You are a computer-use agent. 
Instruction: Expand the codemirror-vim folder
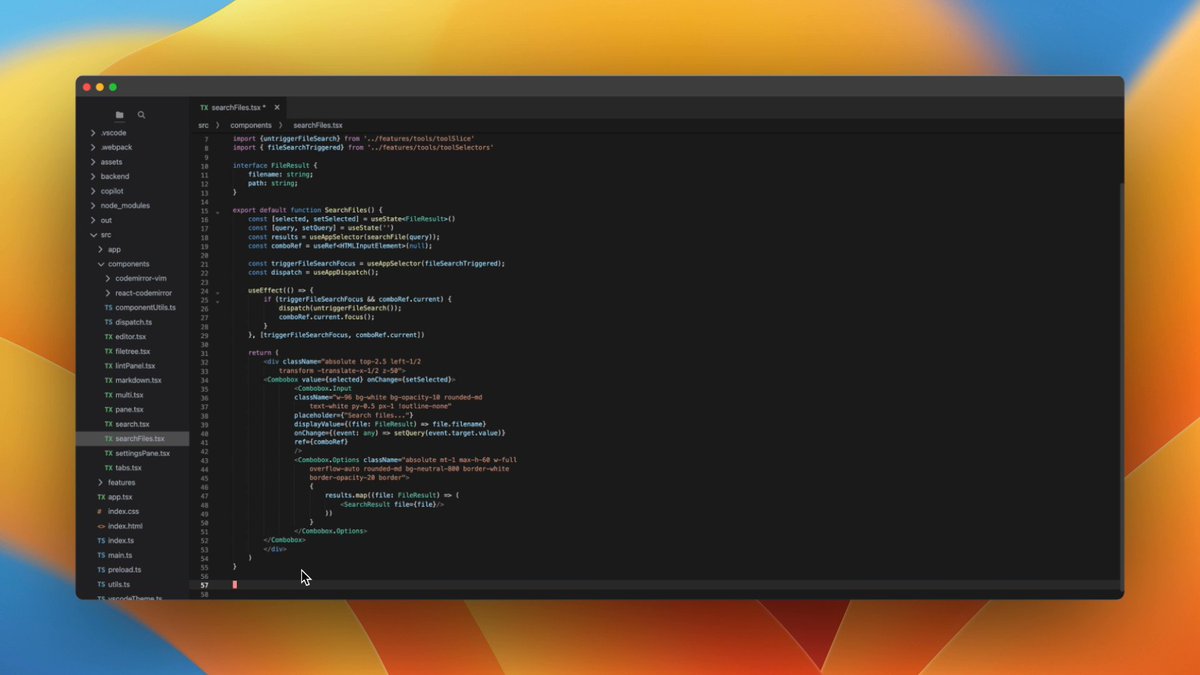(x=108, y=278)
